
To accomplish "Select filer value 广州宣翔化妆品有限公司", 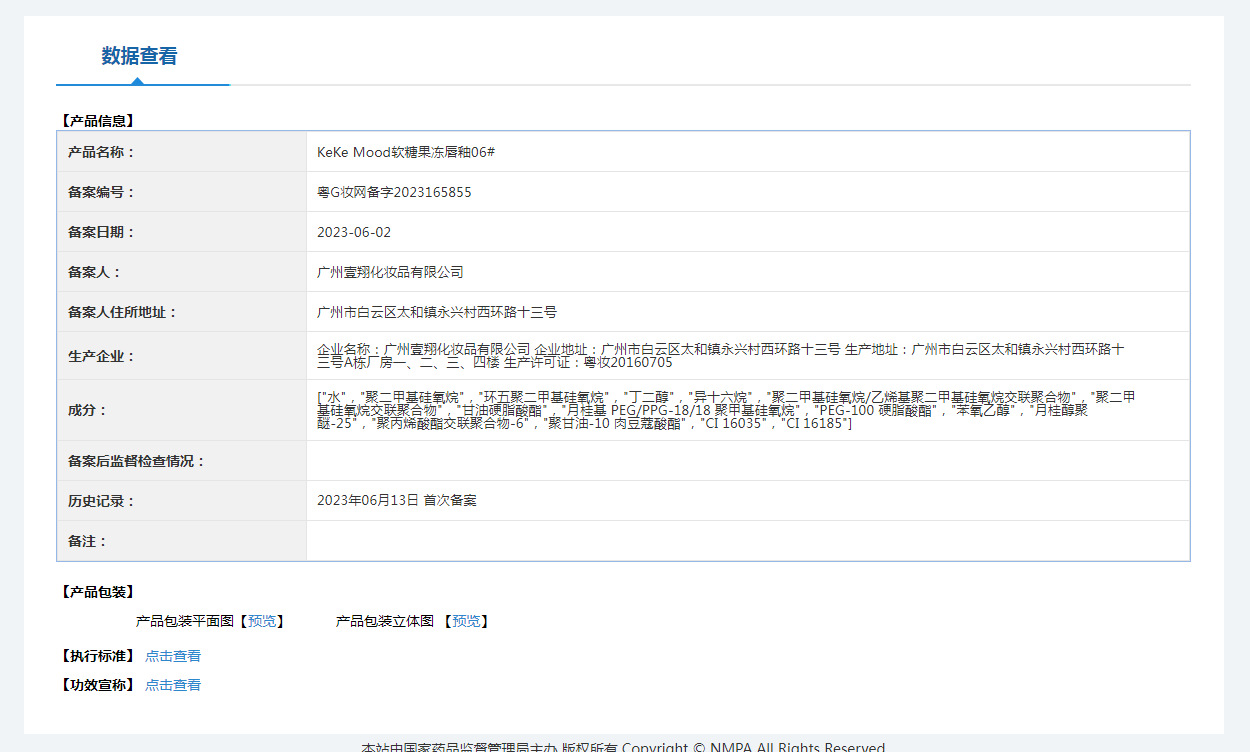I will click(x=390, y=272).
